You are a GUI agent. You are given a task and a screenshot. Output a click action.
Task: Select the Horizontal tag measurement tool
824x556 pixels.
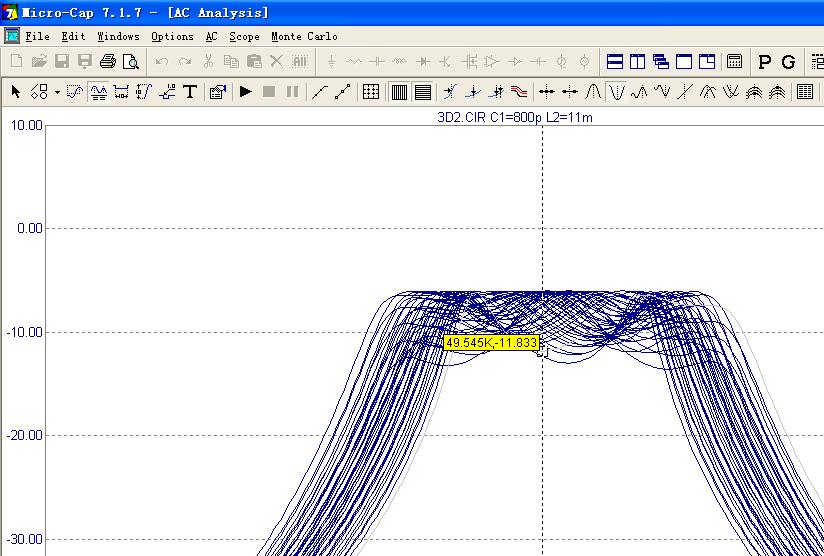coord(121,92)
